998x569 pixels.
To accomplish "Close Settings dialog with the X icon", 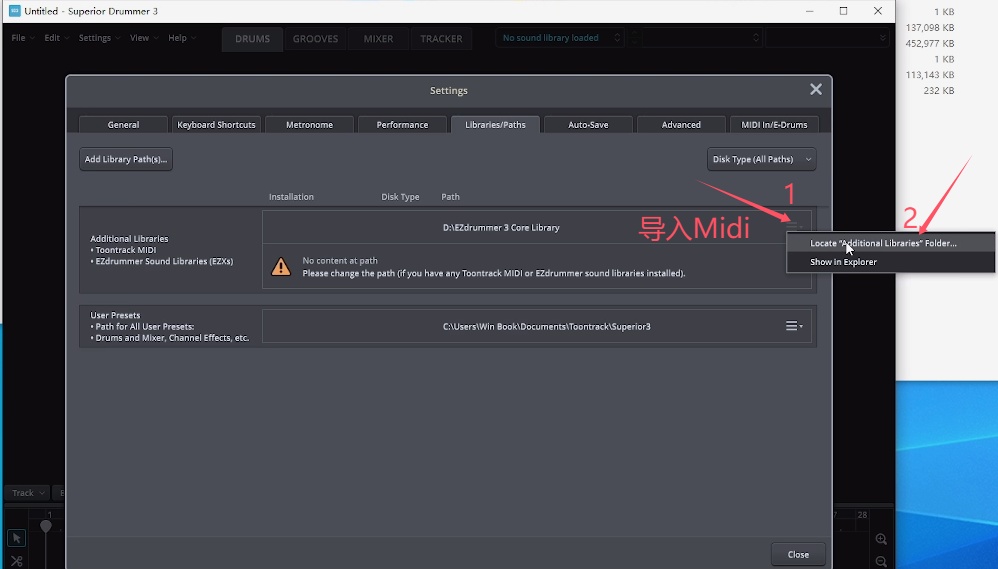I will click(x=816, y=90).
